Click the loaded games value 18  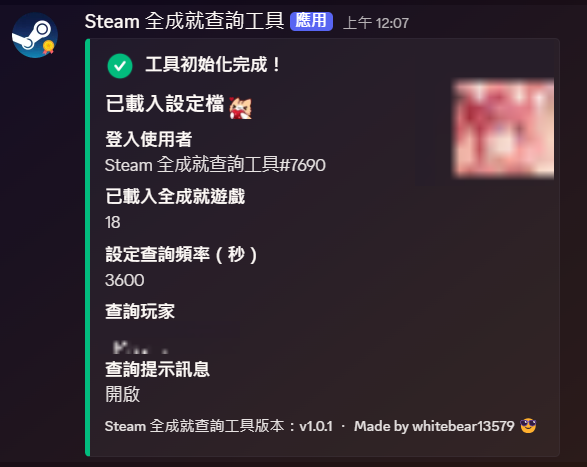pyautogui.click(x=113, y=222)
